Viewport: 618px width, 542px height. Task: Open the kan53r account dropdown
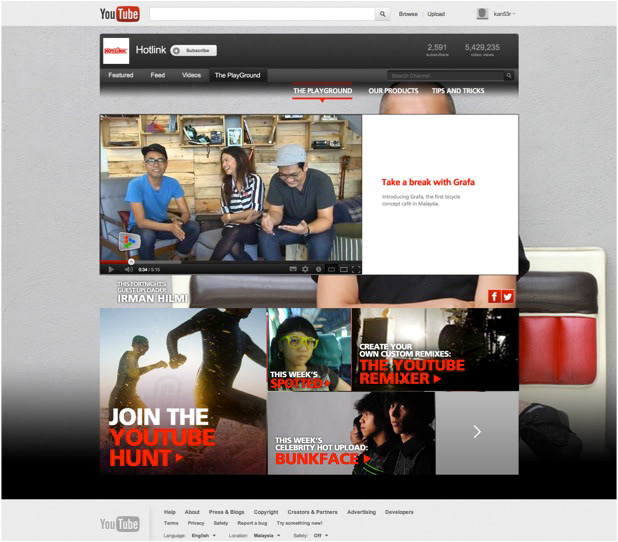[504, 14]
